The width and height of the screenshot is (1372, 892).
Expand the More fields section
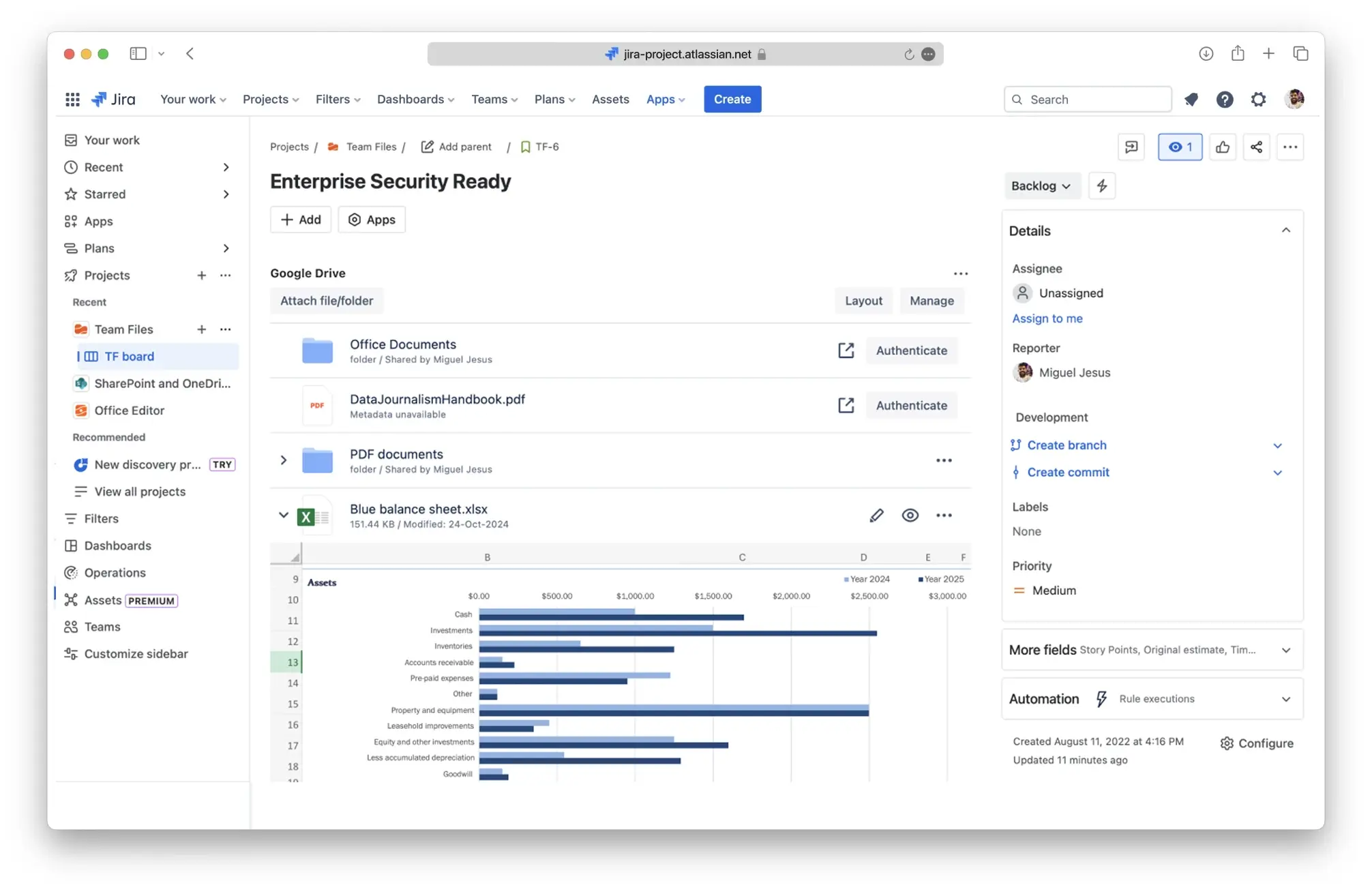1285,651
